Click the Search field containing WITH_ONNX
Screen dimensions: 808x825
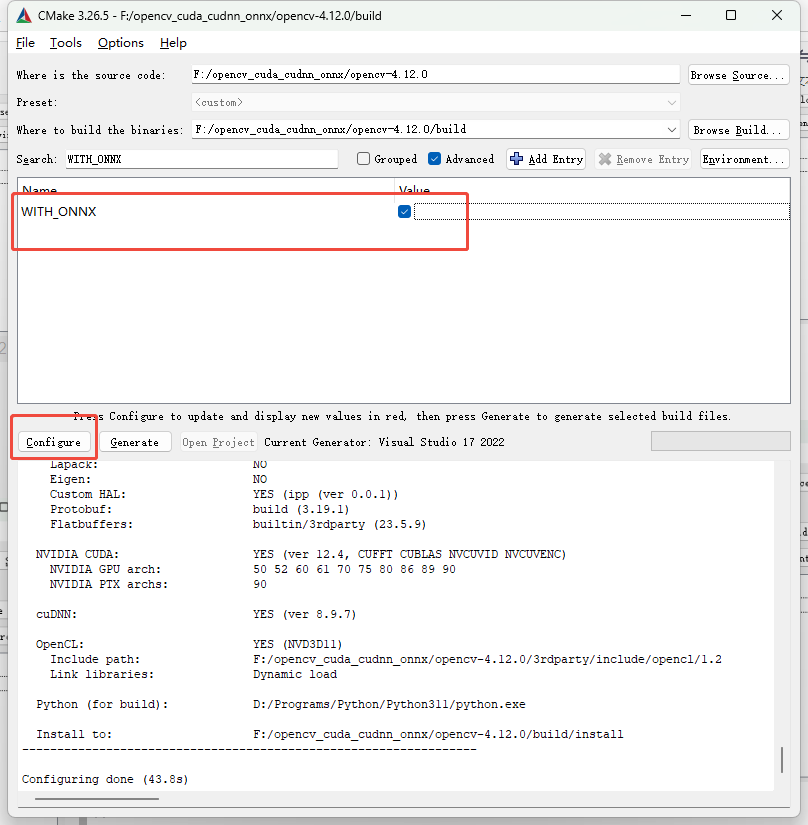tap(200, 159)
